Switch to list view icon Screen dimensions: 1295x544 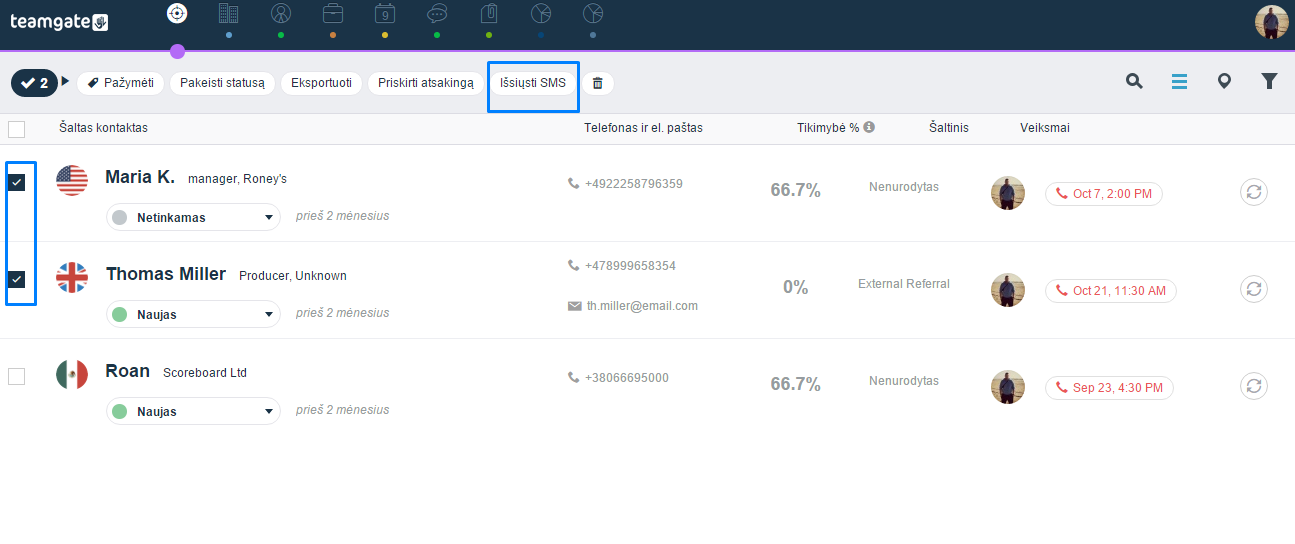point(1179,82)
